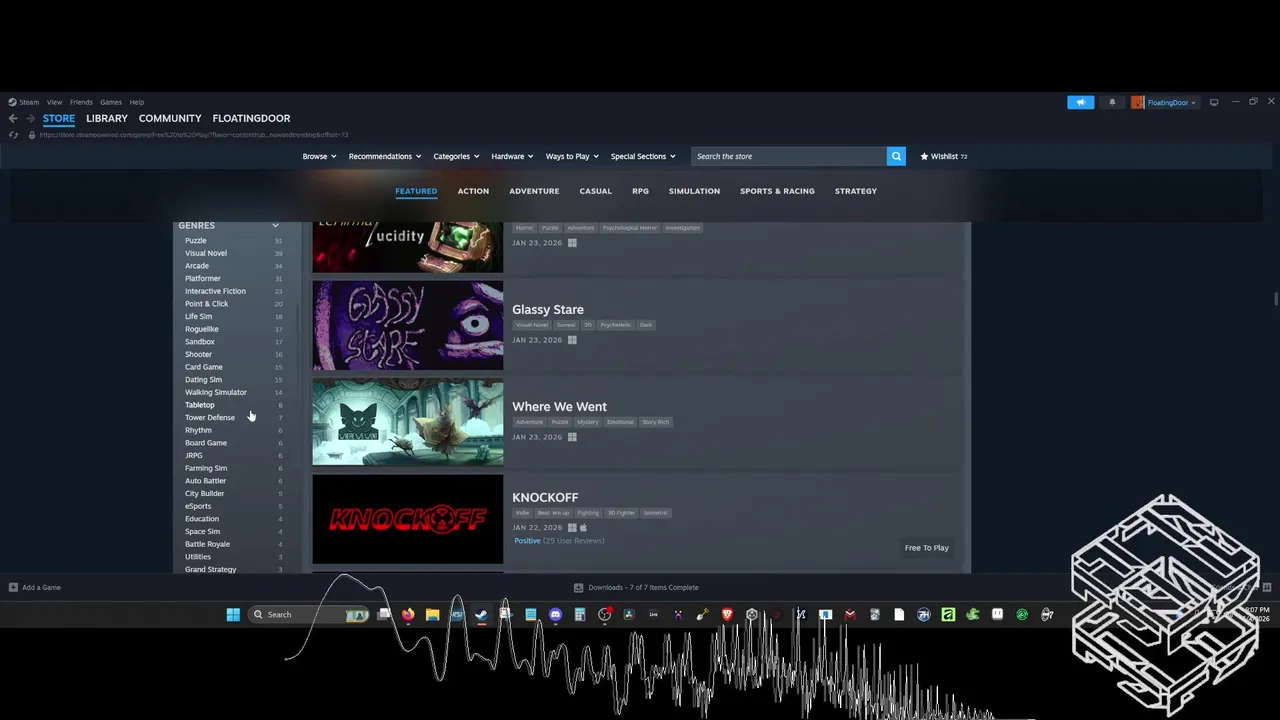Image resolution: width=1280 pixels, height=720 pixels.
Task: Click the FloatingDoor profile avatar
Action: (x=1138, y=102)
